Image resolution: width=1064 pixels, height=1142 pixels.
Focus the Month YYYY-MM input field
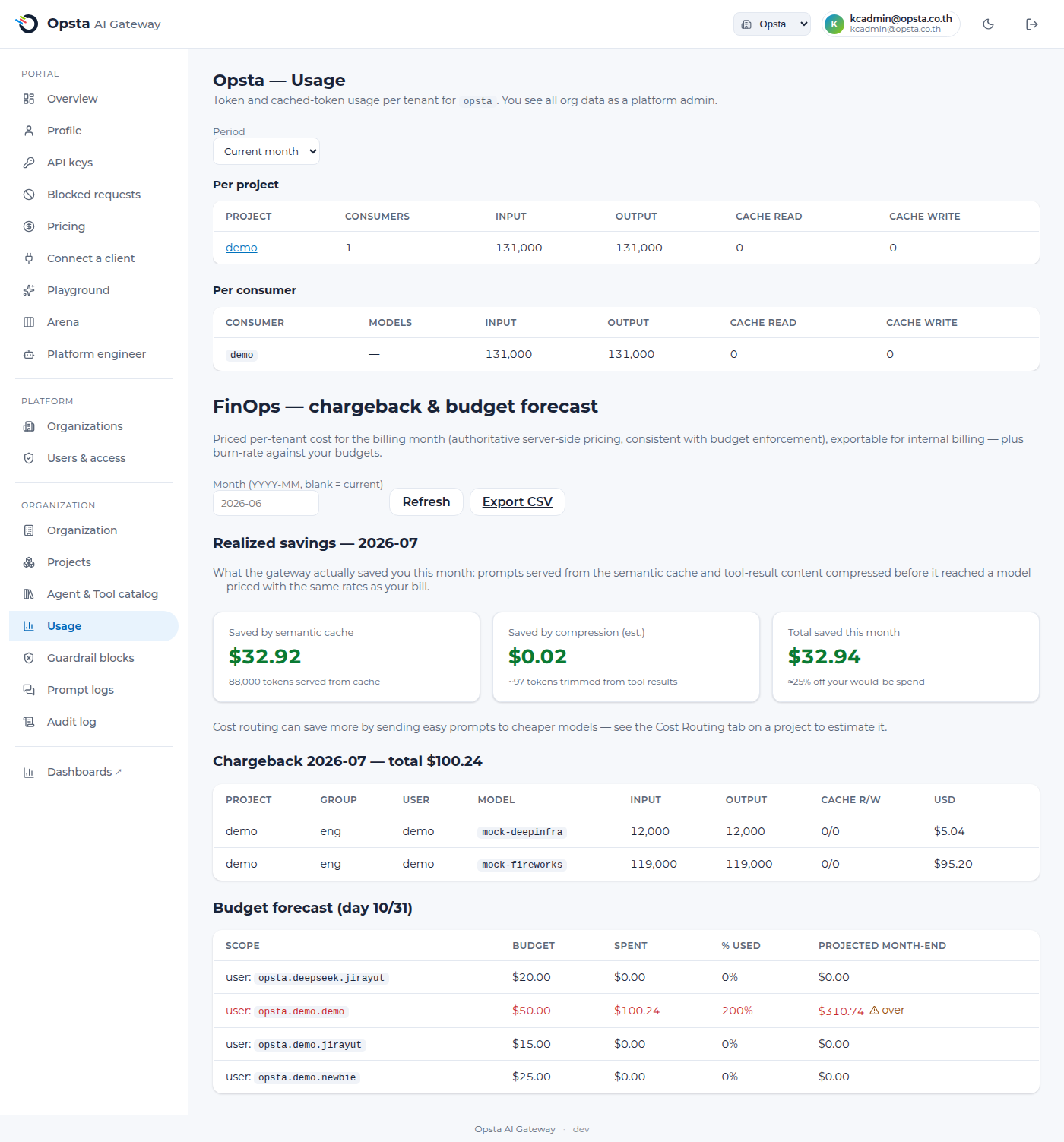(266, 503)
